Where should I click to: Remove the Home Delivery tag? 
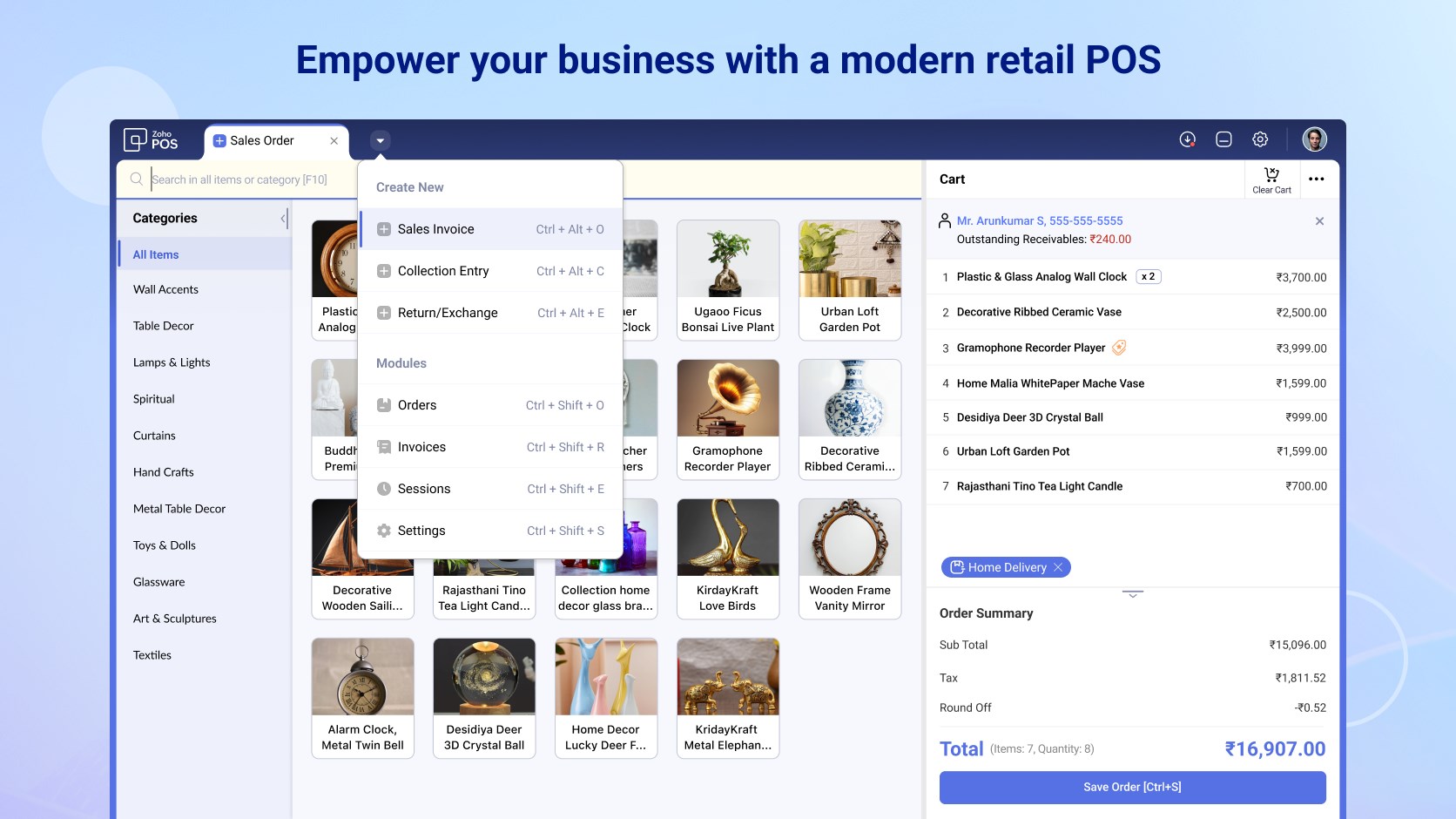tap(1058, 567)
